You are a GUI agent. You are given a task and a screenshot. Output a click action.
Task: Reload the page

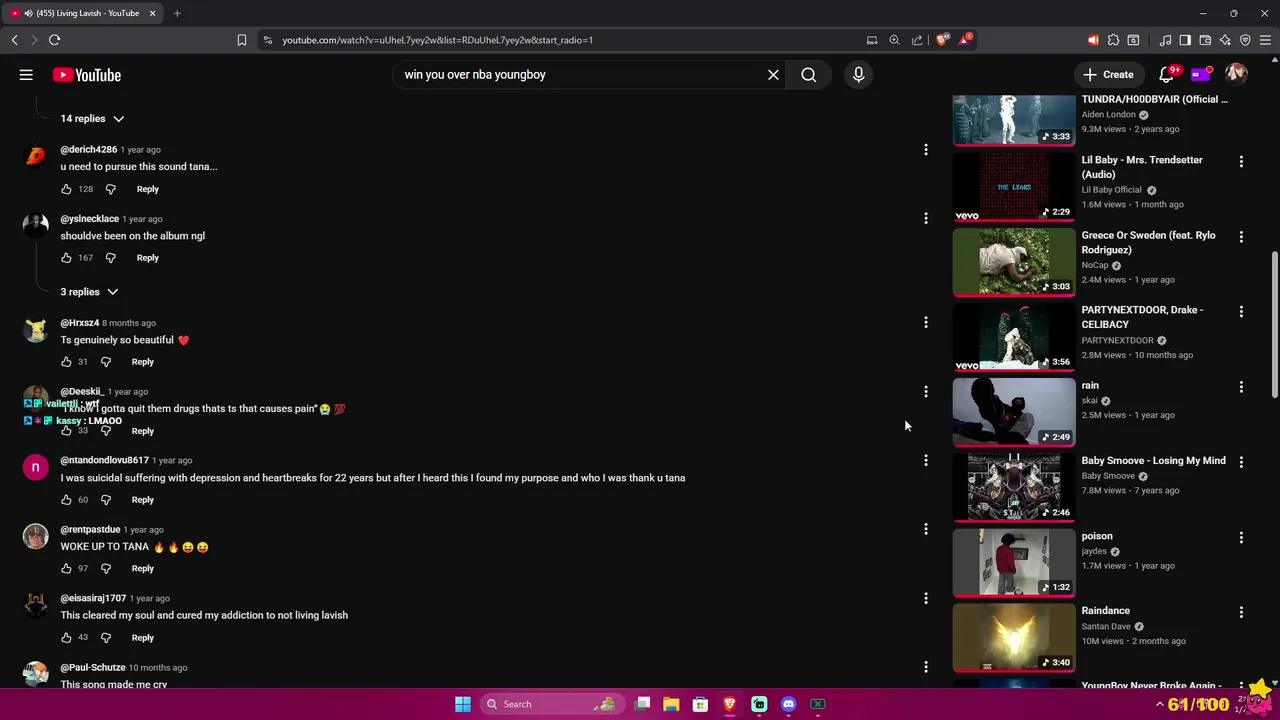pos(54,40)
